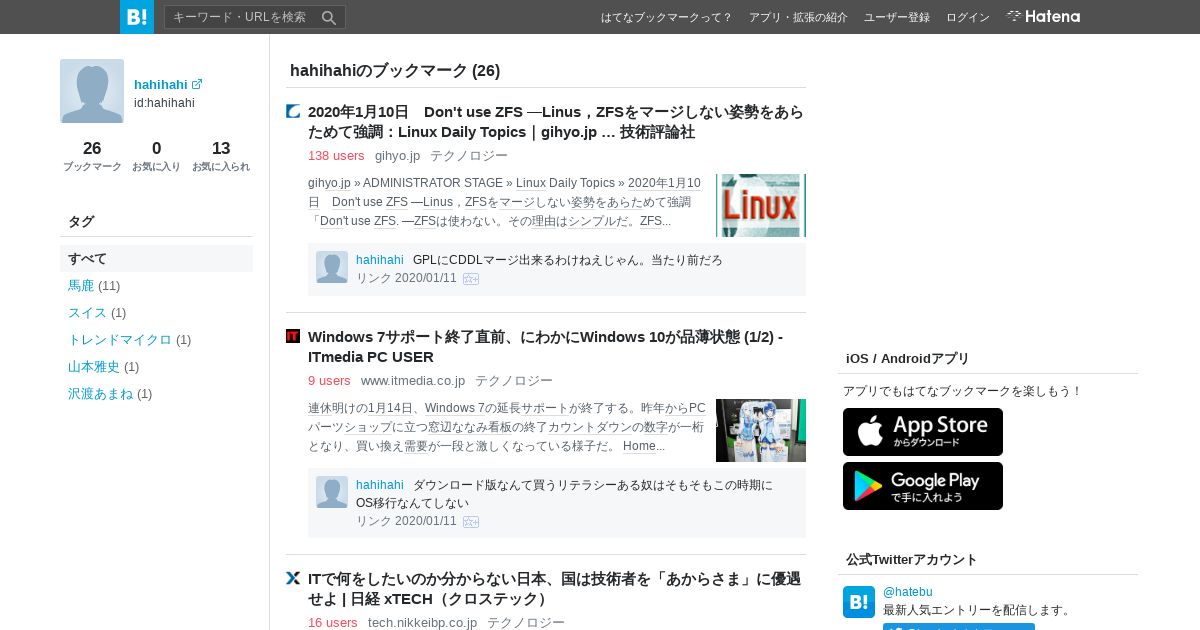
Task: Open 9 users count link
Action: point(329,381)
